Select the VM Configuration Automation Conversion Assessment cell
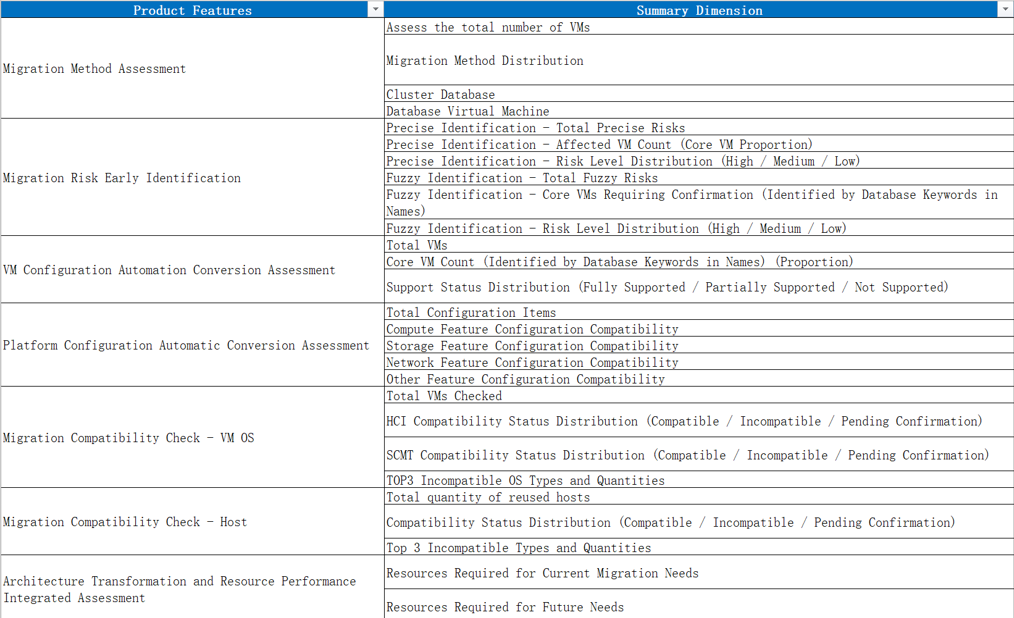1014x618 pixels. pyautogui.click(x=192, y=270)
